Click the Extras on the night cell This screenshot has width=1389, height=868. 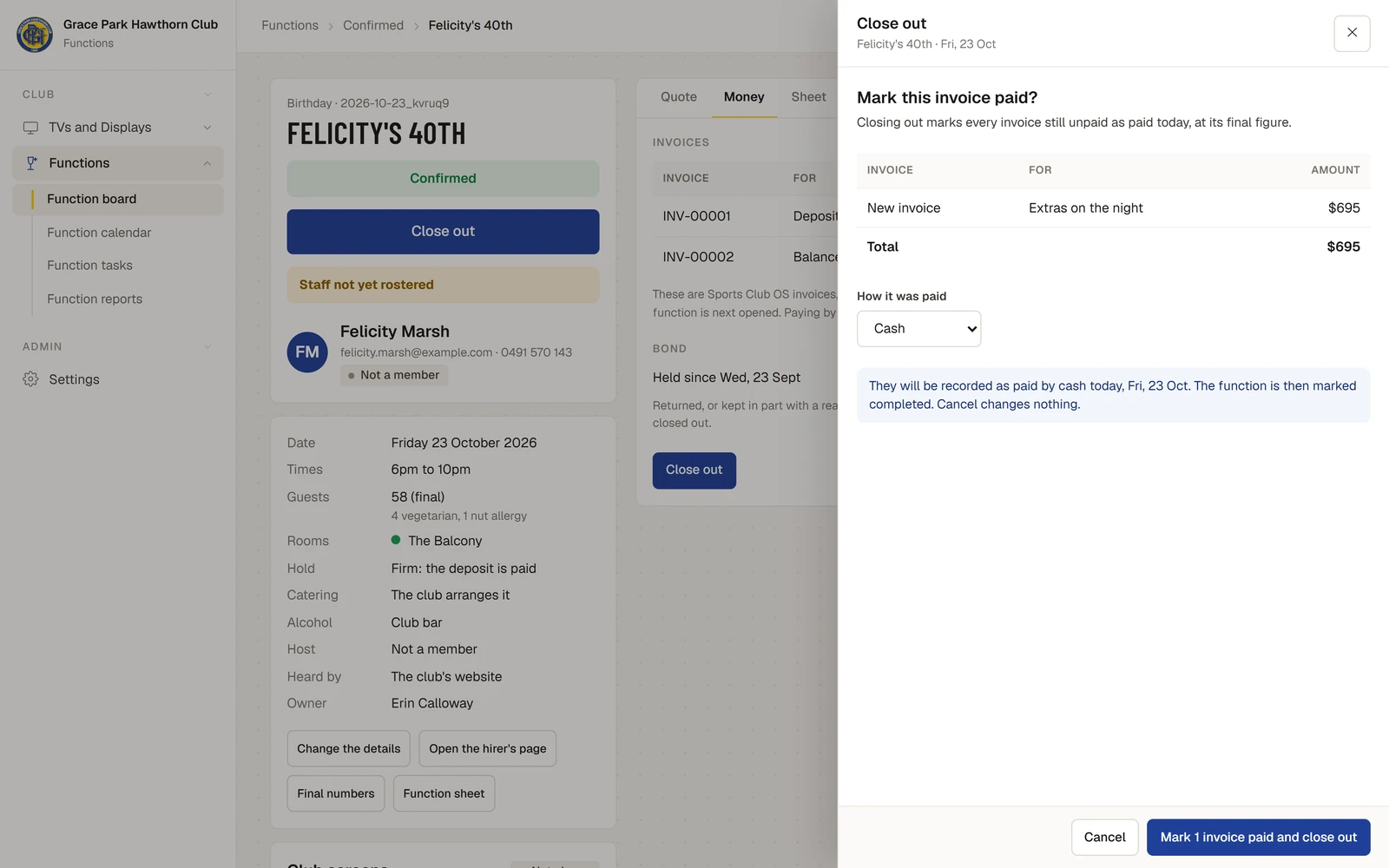[1085, 208]
